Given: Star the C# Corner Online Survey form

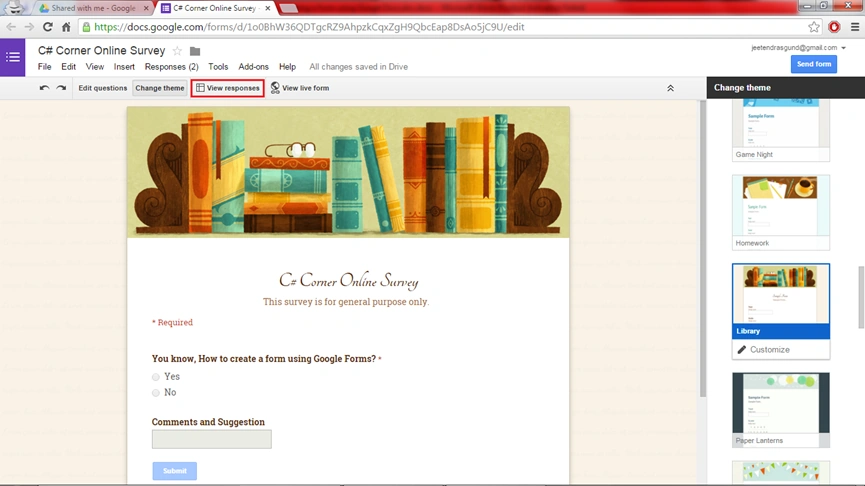Looking at the screenshot, I should [x=177, y=51].
